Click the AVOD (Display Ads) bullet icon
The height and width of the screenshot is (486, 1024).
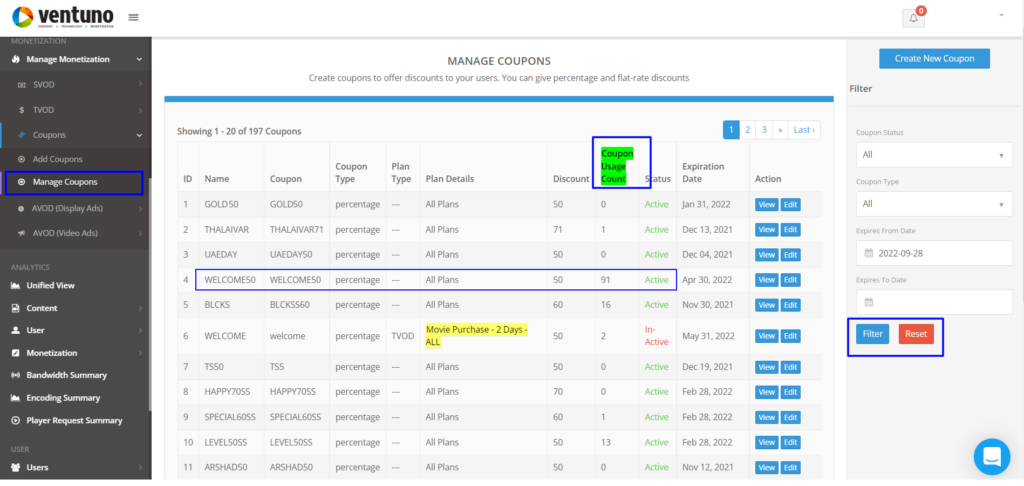click(x=22, y=208)
